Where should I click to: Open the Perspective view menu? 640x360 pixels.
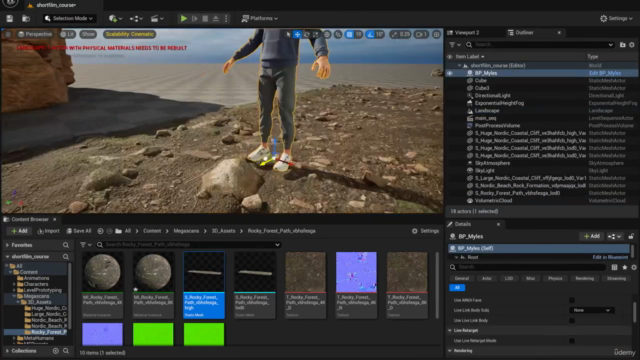35,34
